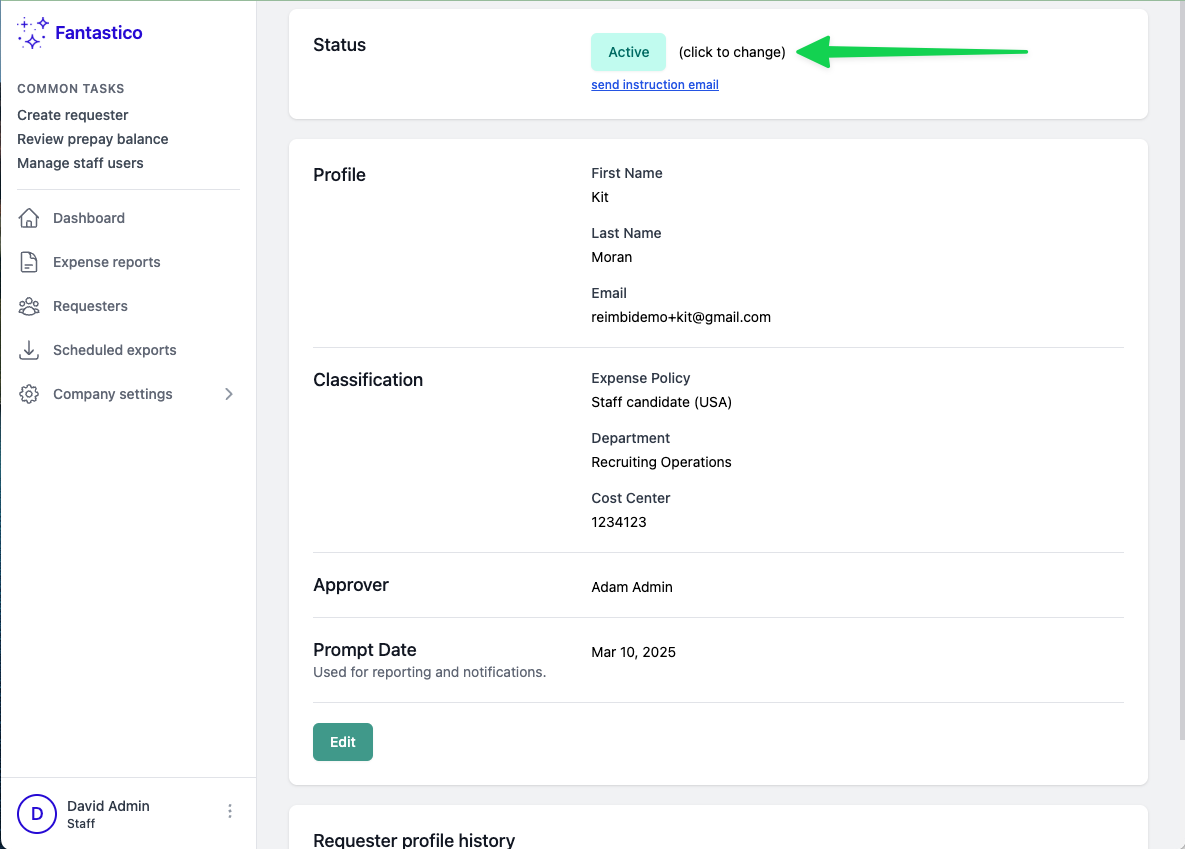Click the Email field label
The width and height of the screenshot is (1185, 849).
(608, 293)
